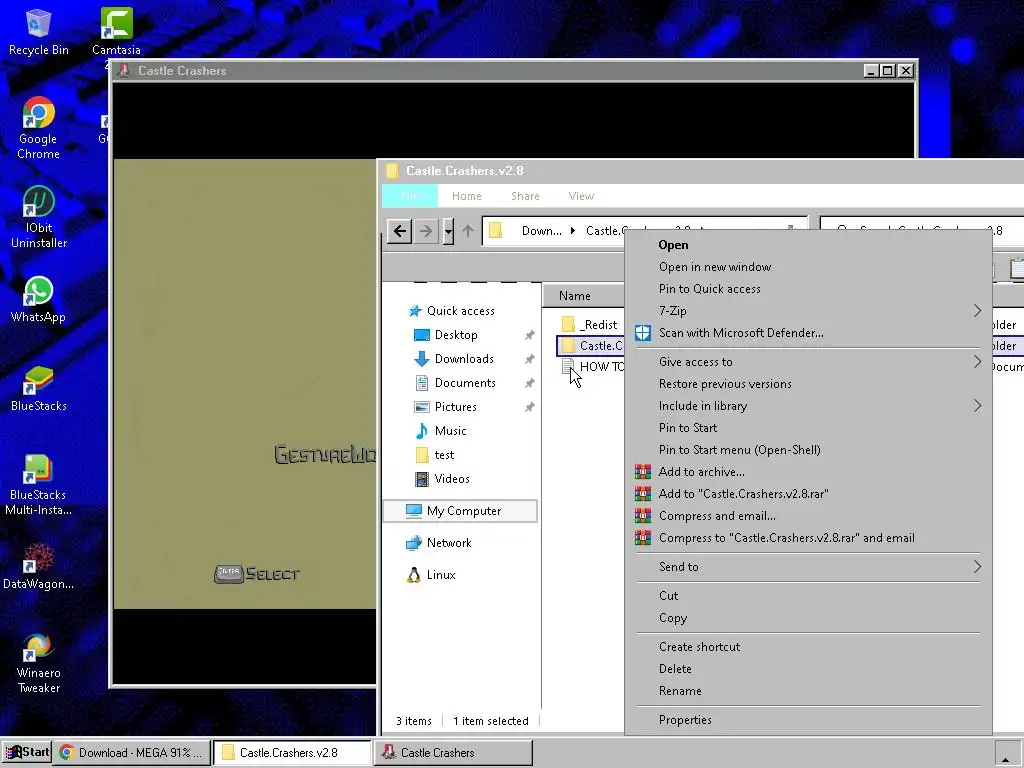Screen dimensions: 1024x768
Task: Choose Add to "Castle.Crashers.v2.8.rar"
Action: pos(808,494)
